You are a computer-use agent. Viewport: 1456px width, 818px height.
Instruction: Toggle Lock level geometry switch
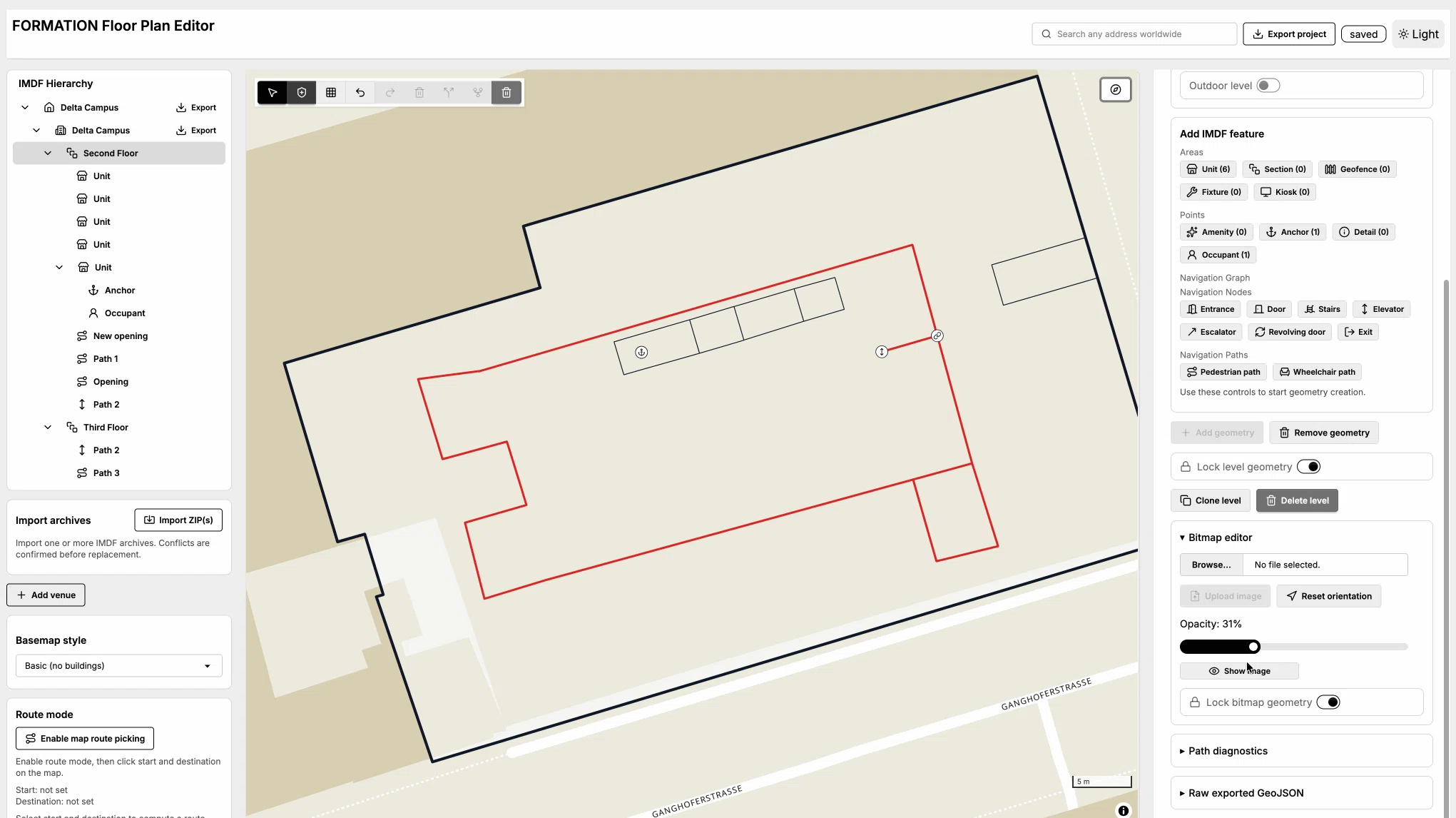pyautogui.click(x=1309, y=467)
